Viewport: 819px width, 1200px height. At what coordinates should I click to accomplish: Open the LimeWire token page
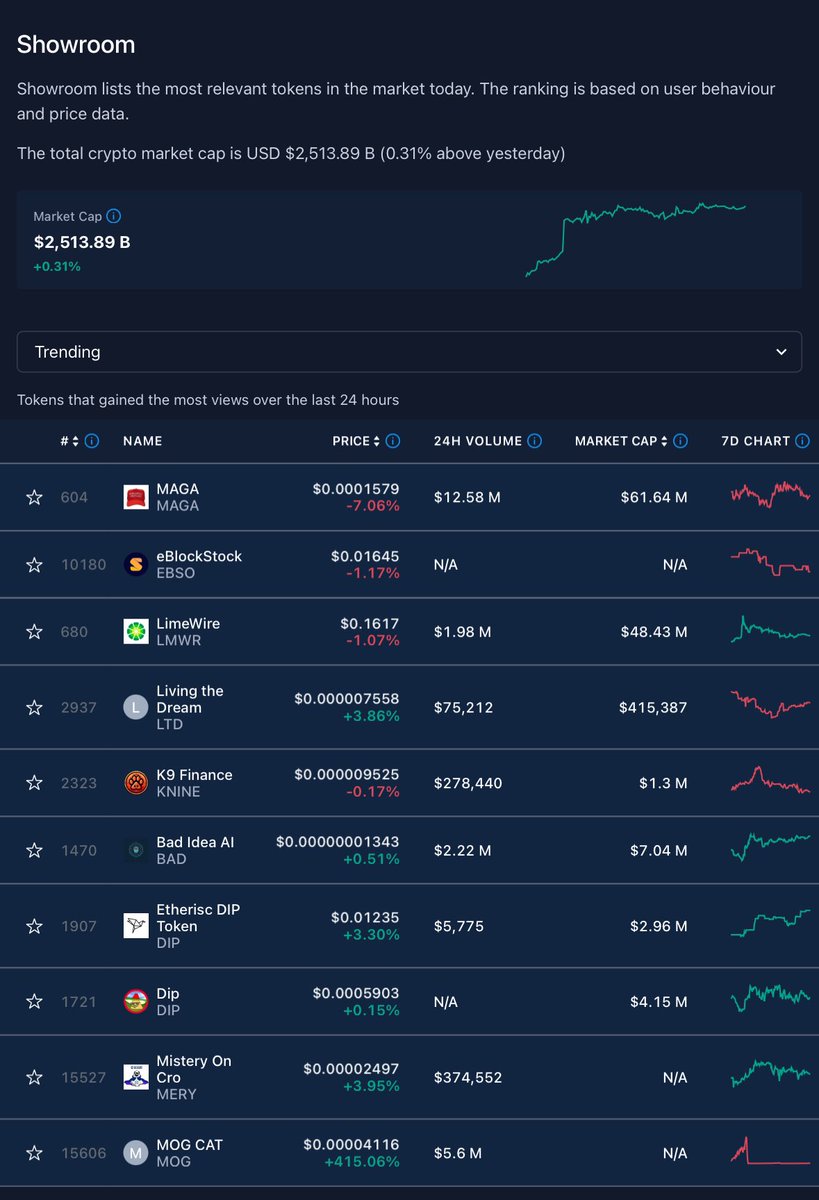(188, 623)
